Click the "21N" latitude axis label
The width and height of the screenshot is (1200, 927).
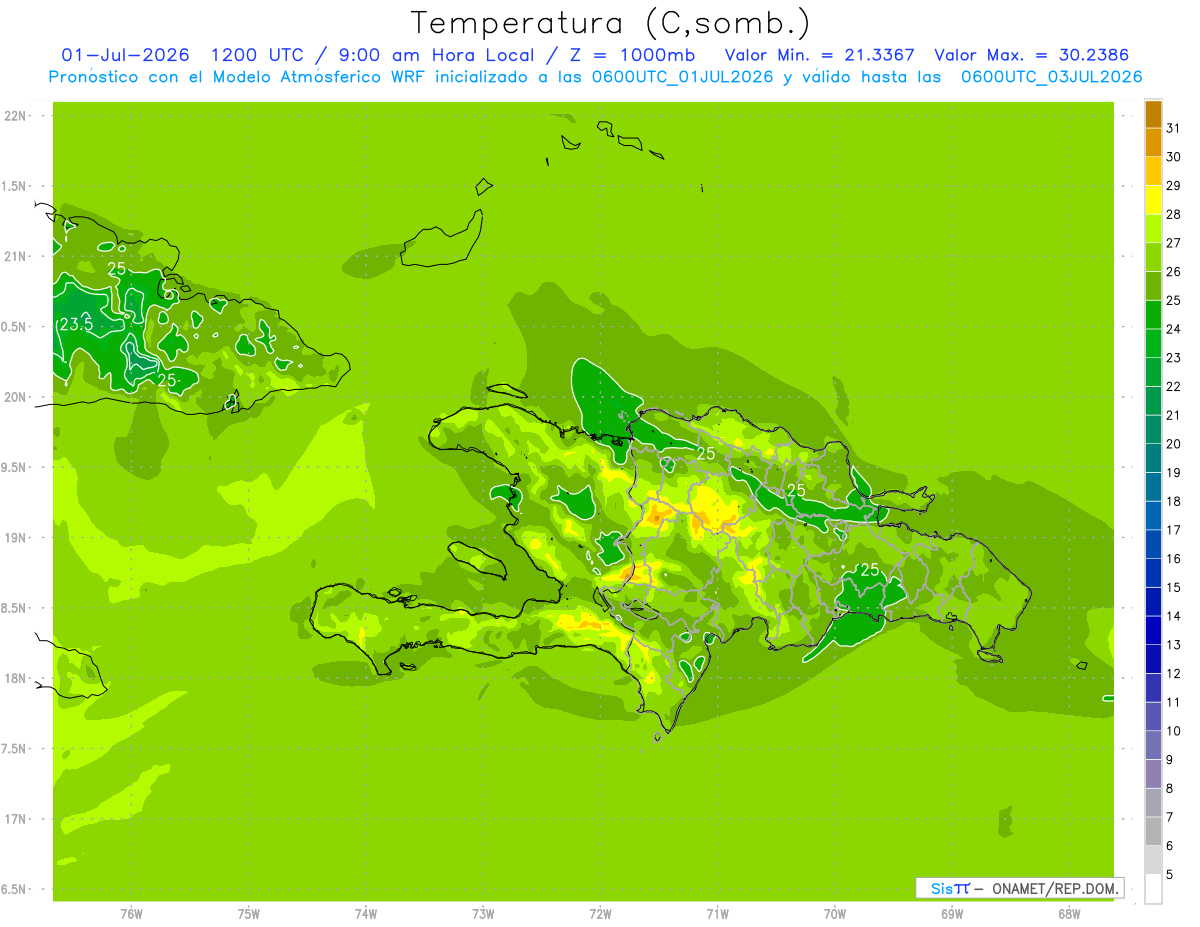coord(16,256)
